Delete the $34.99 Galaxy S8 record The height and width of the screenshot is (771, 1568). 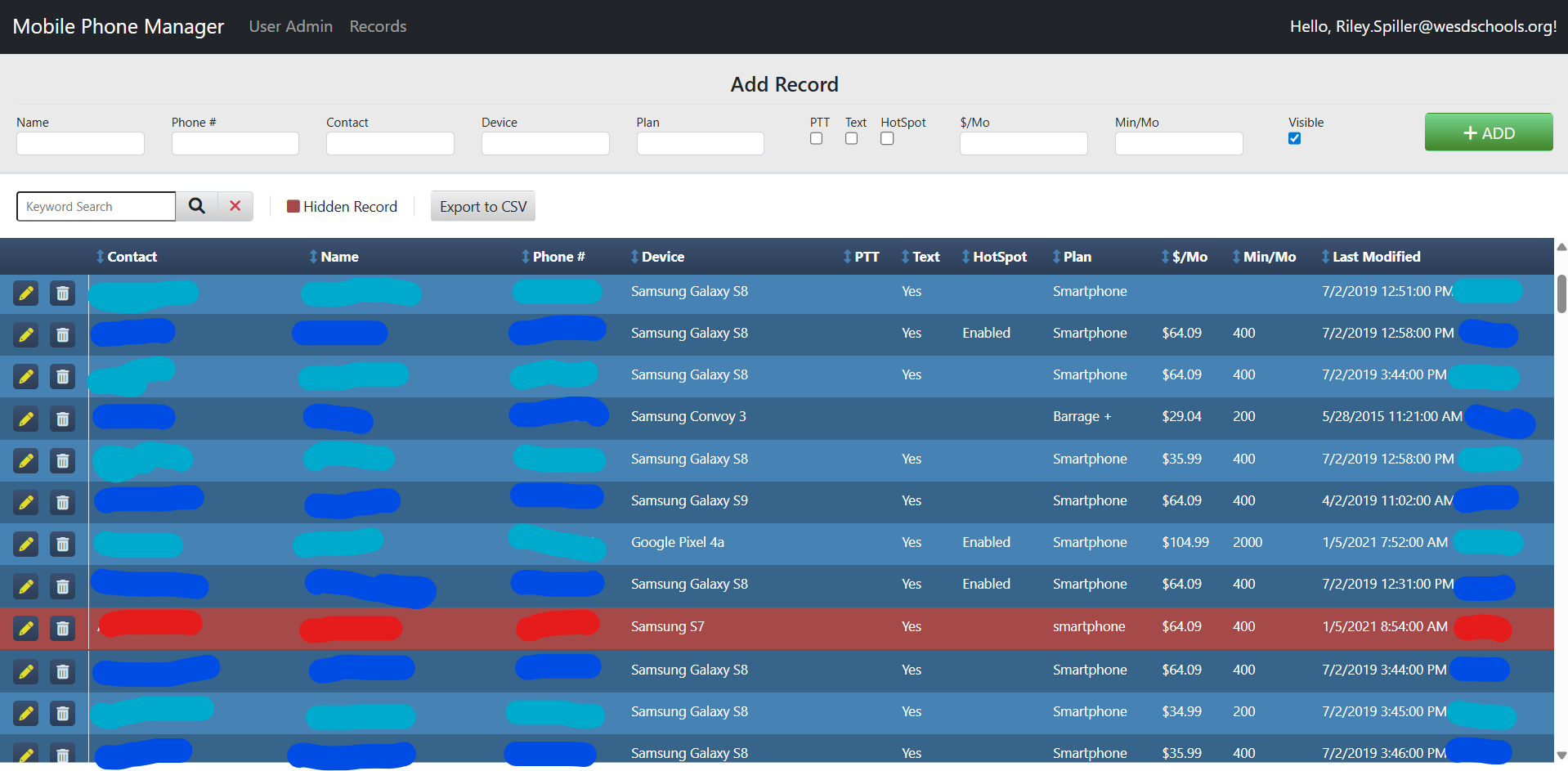pyautogui.click(x=62, y=713)
